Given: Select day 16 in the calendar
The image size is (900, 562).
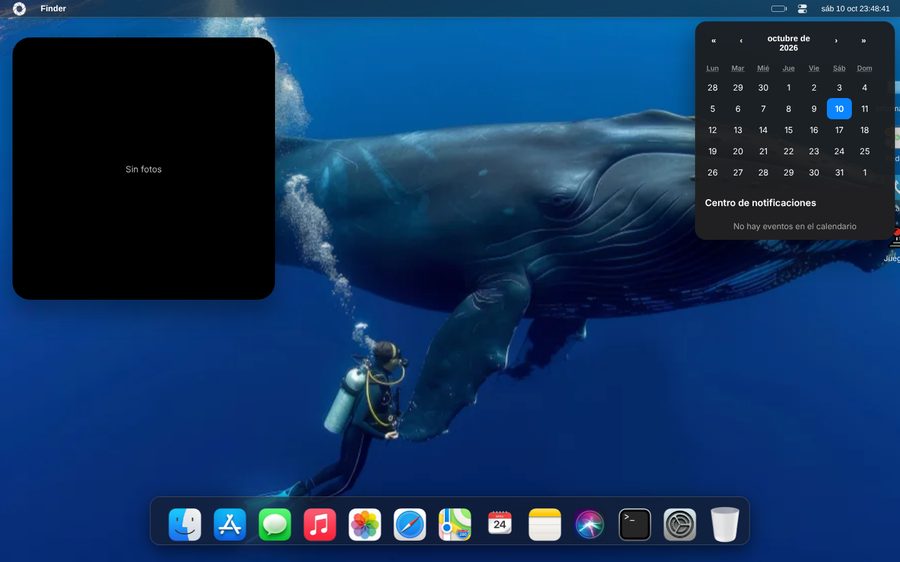Looking at the screenshot, I should click(814, 130).
